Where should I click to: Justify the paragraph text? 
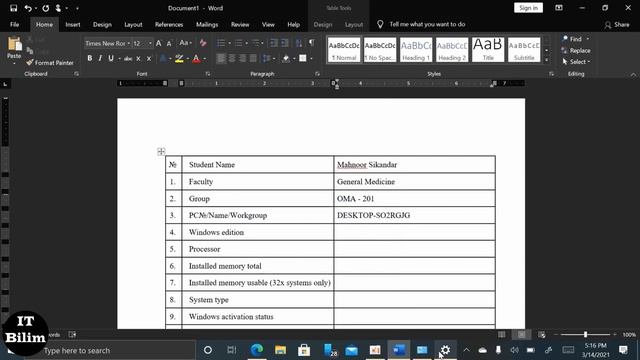click(x=253, y=58)
